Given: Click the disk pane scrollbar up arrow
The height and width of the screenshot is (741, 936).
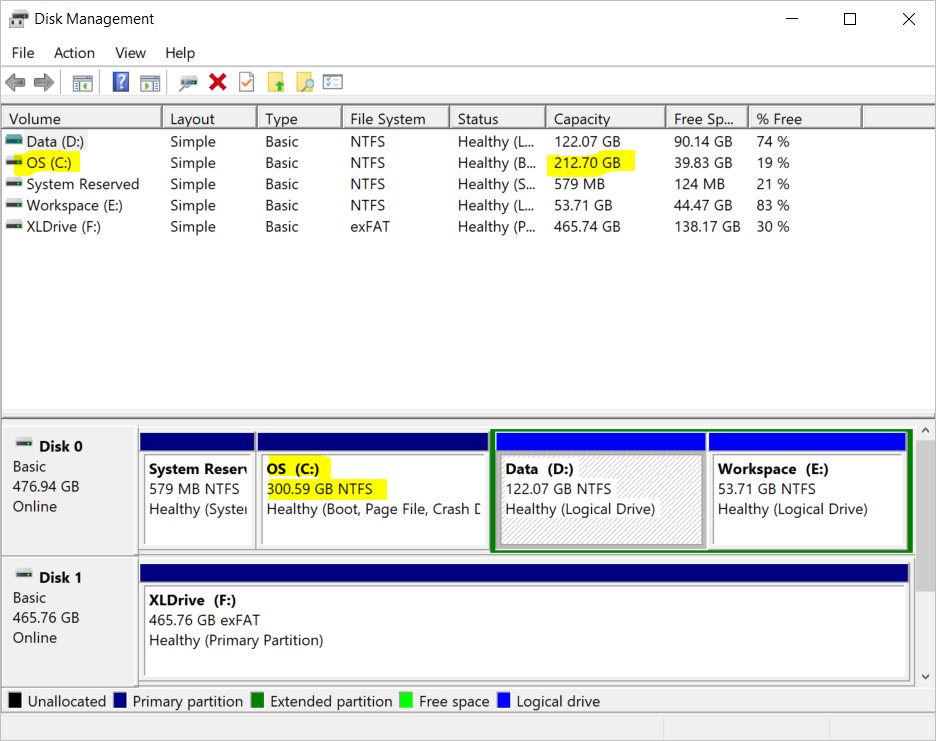Looking at the screenshot, I should 925,431.
